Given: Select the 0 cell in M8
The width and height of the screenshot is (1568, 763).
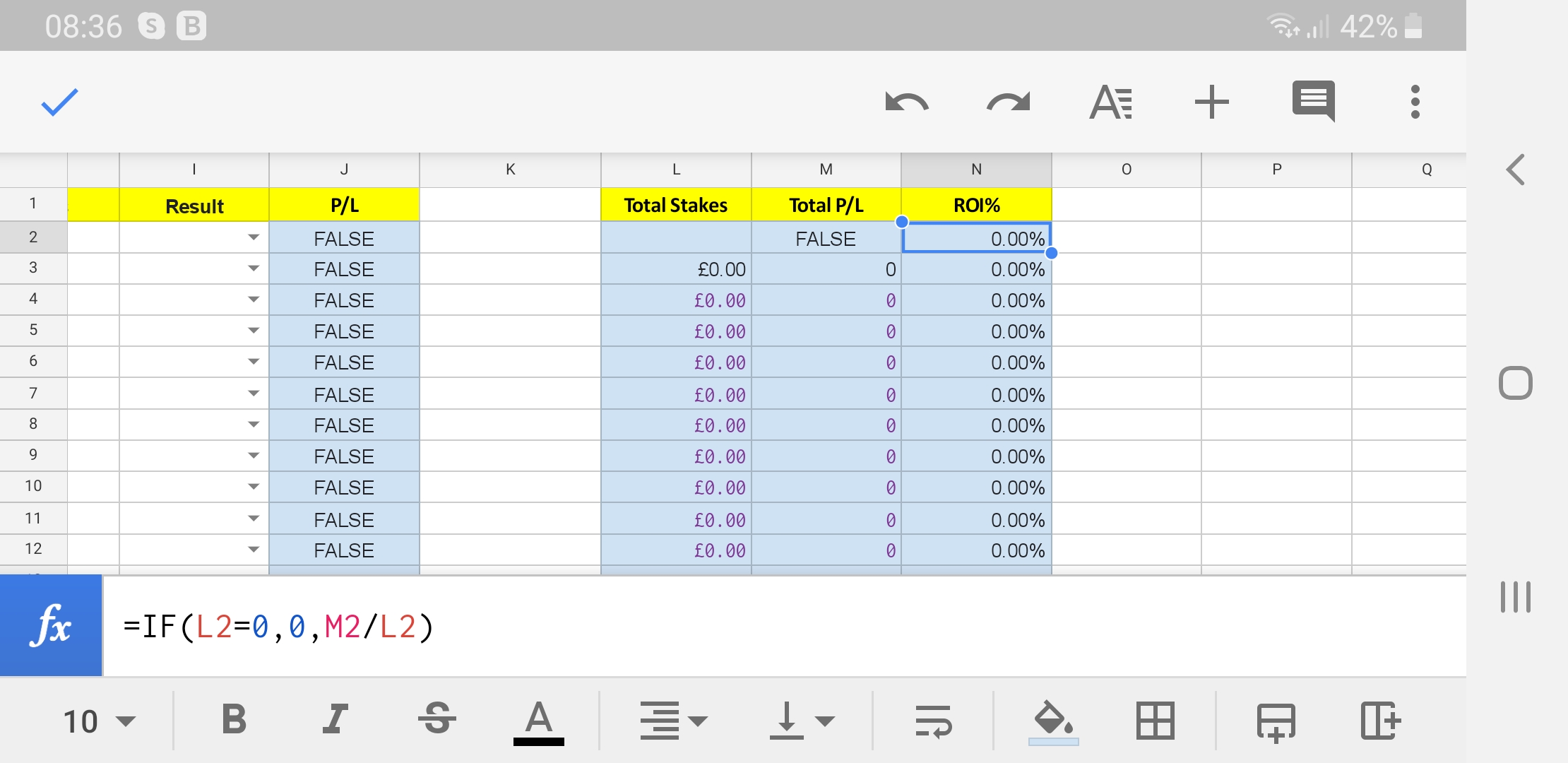Looking at the screenshot, I should pos(826,425).
